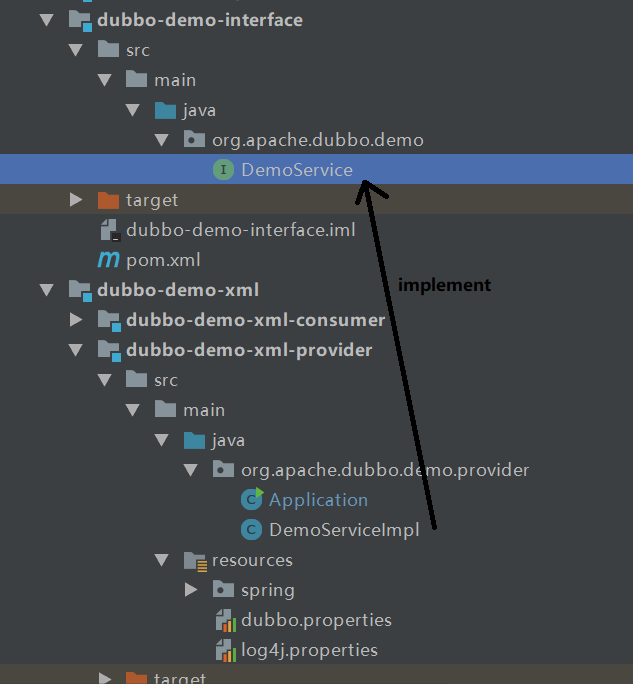Click the main folder icon in dubbo-demo-interface
The width and height of the screenshot is (633, 684).
[x=136, y=79]
